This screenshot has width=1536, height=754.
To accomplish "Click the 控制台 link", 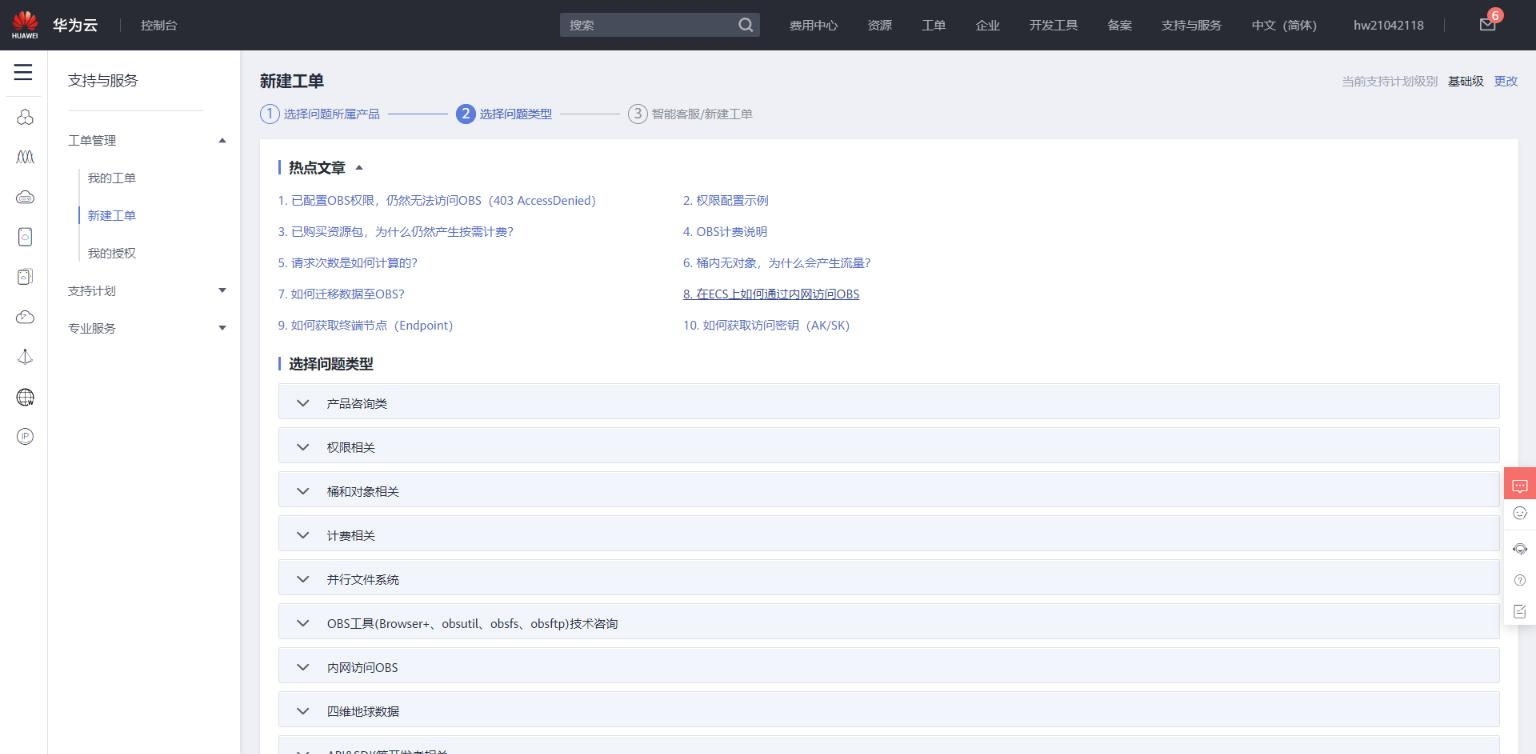I will tap(159, 25).
